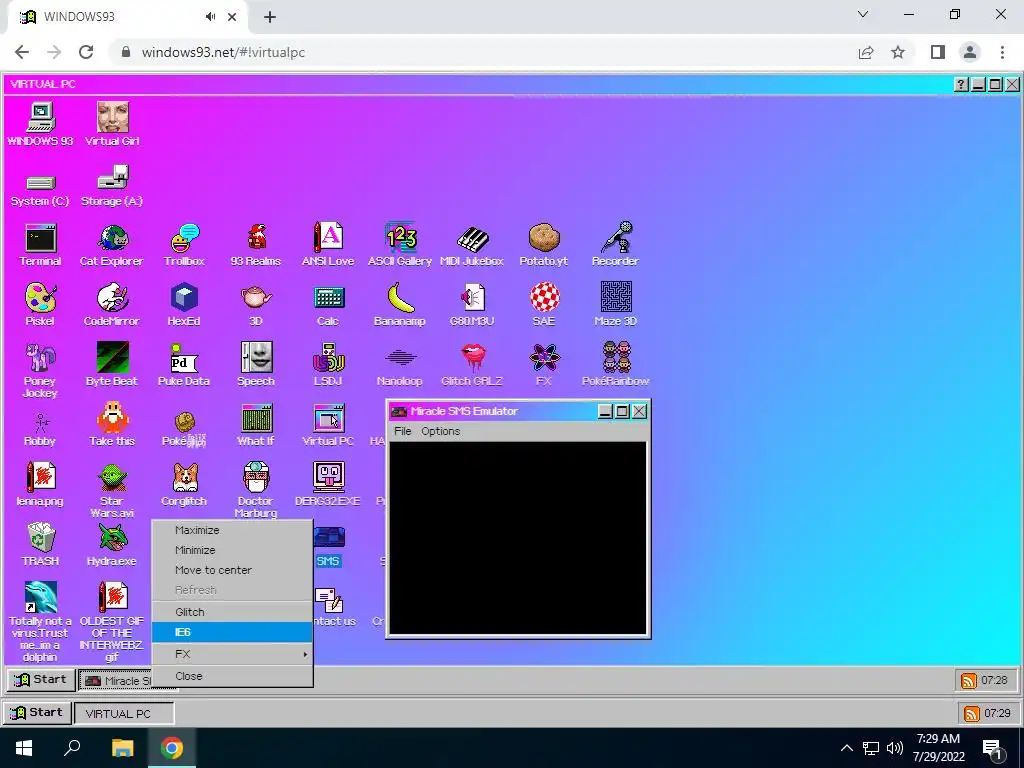Open Cat Explorer icon
Screen dimensions: 1024x768
(x=112, y=246)
